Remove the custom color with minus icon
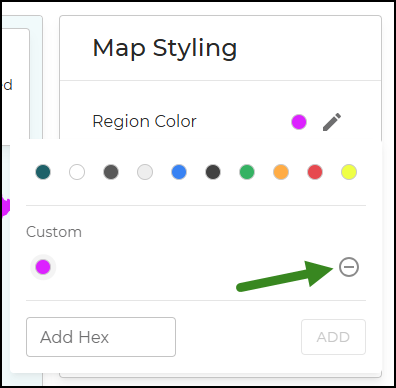Image resolution: width=396 pixels, height=388 pixels. pos(349,267)
